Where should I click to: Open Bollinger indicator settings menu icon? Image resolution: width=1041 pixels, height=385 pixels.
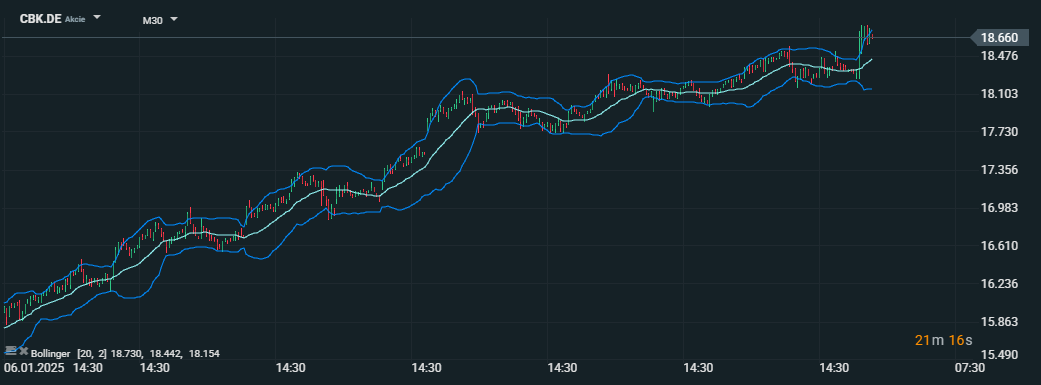11,350
